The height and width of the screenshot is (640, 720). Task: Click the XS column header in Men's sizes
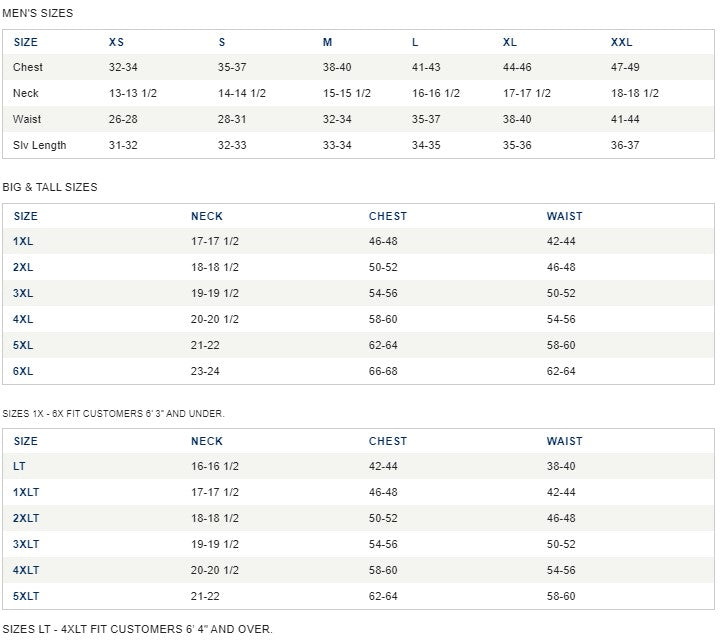click(x=116, y=42)
